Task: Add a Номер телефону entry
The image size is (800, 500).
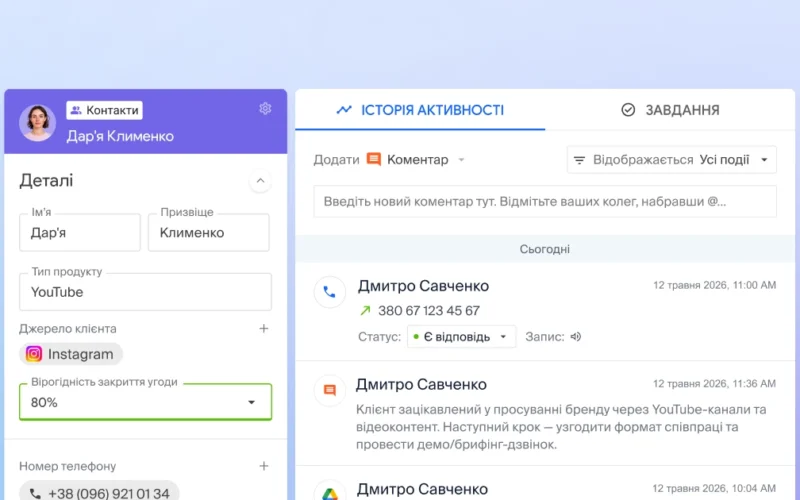Action: 264,466
